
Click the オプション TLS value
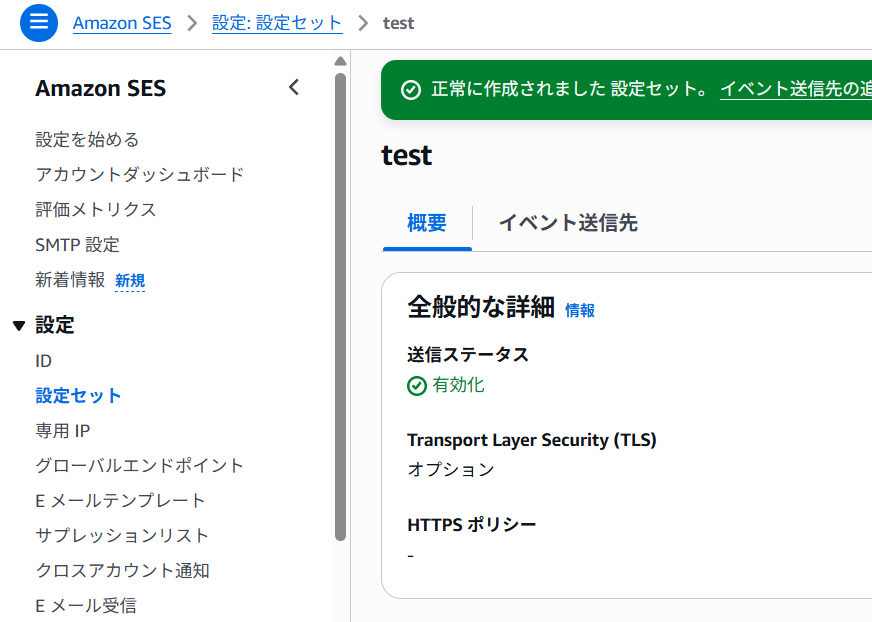click(x=451, y=470)
